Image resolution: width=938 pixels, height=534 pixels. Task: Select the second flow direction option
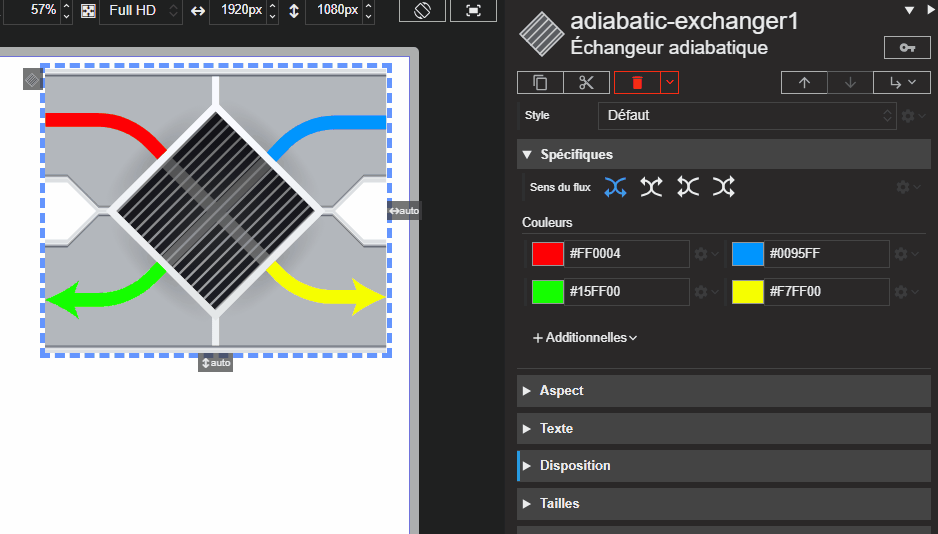pyautogui.click(x=651, y=187)
